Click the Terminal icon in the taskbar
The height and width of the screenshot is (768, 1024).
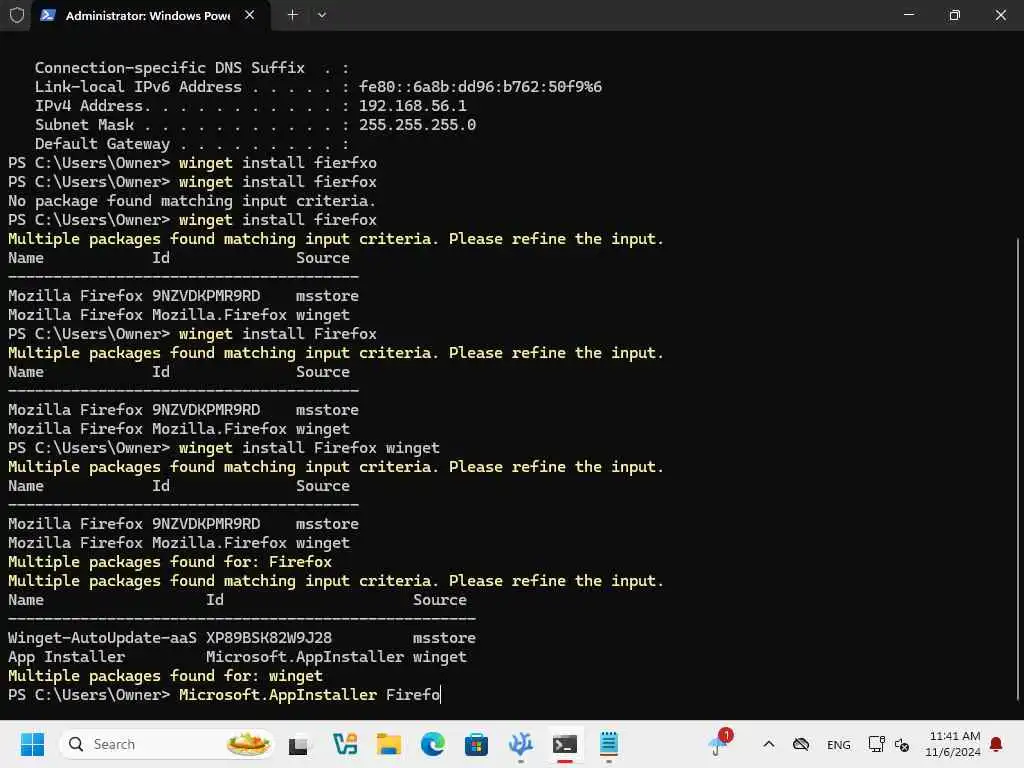click(565, 744)
